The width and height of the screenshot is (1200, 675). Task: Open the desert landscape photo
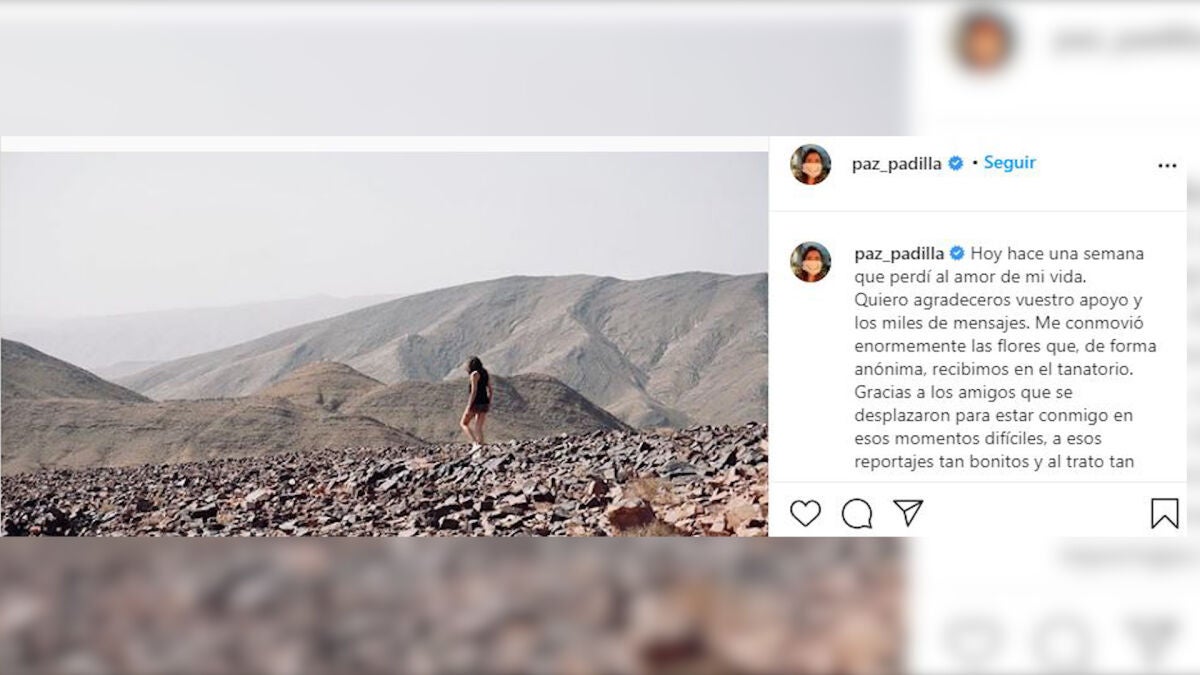point(384,344)
